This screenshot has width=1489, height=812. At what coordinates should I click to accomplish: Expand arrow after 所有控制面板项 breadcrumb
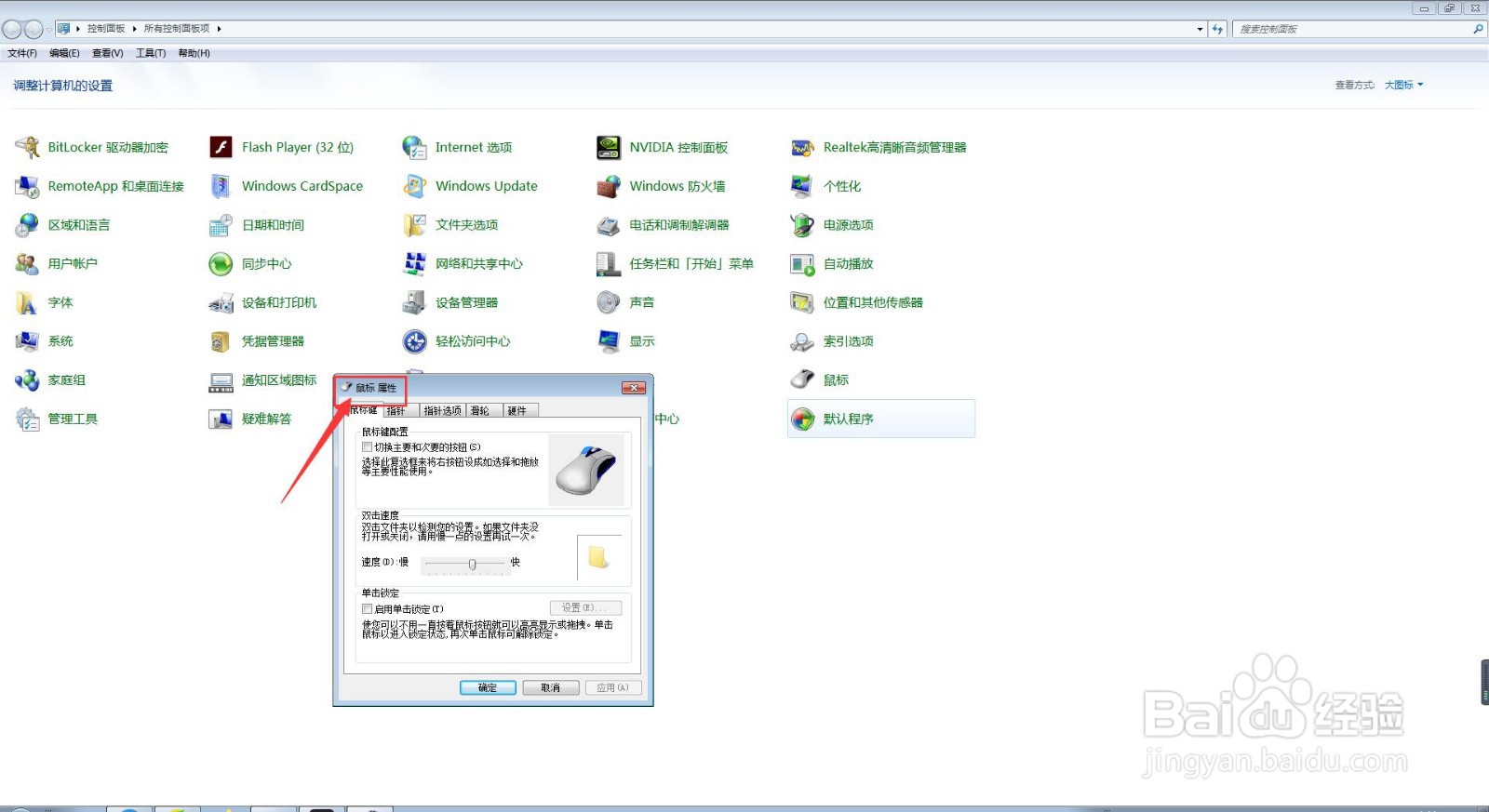[x=219, y=29]
